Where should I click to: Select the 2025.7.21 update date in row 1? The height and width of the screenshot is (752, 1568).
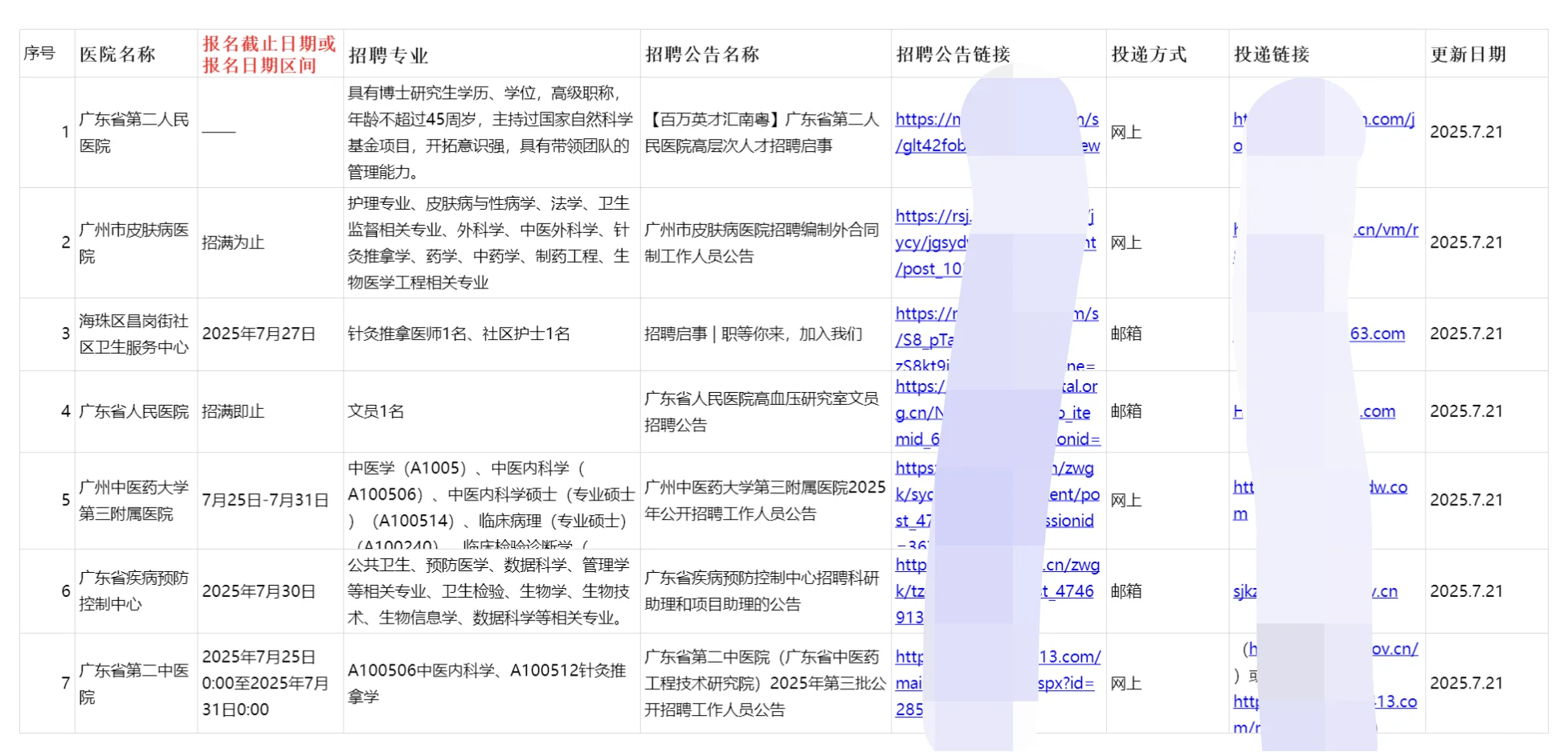pyautogui.click(x=1486, y=133)
